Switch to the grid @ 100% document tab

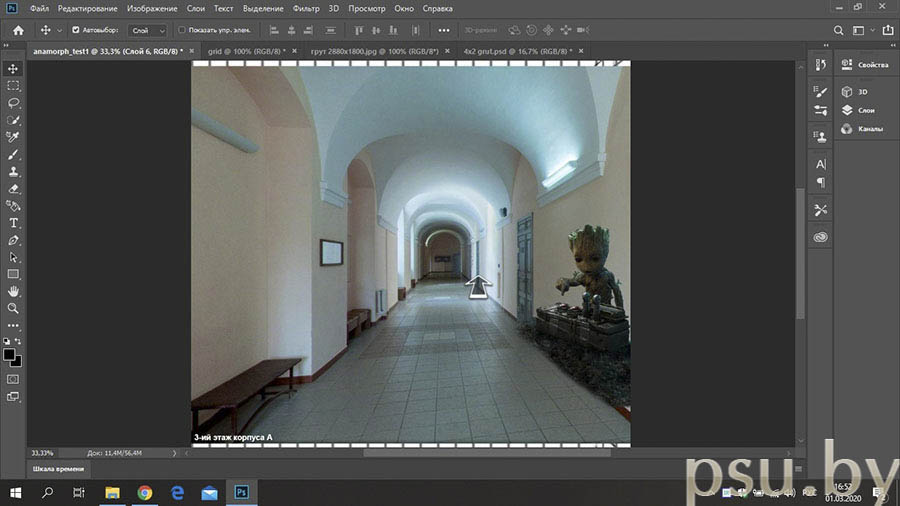point(247,51)
